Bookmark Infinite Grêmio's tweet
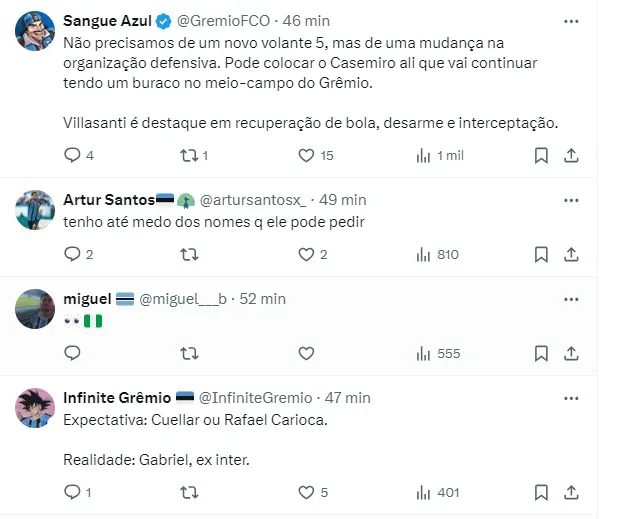The image size is (621, 519). 540,491
